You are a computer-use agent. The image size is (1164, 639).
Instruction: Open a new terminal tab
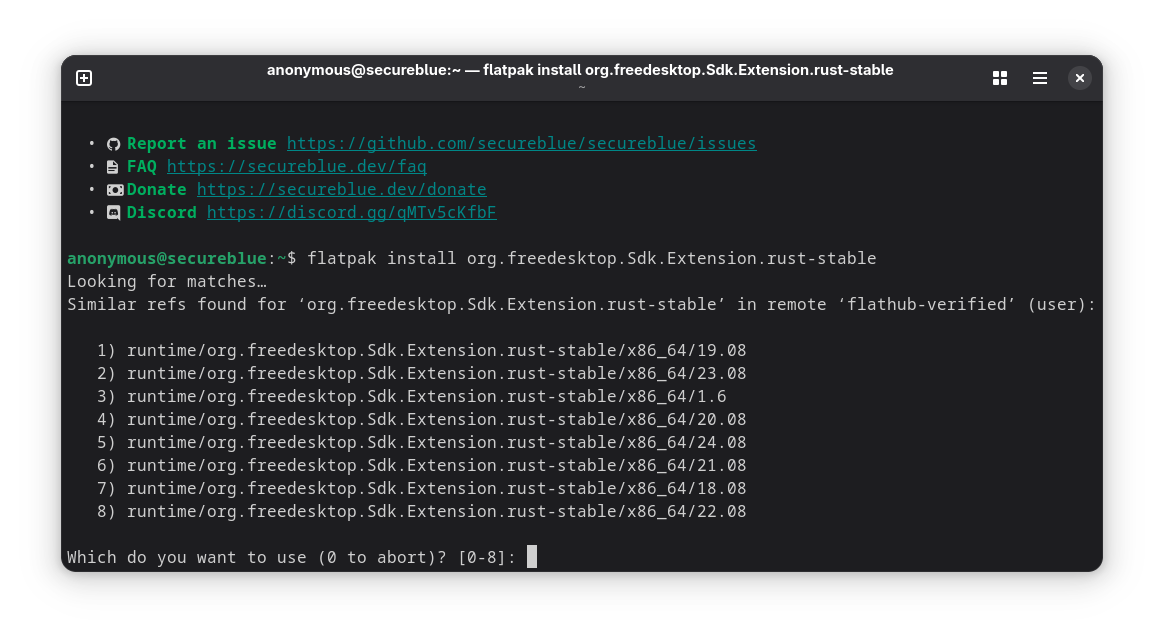(84, 78)
